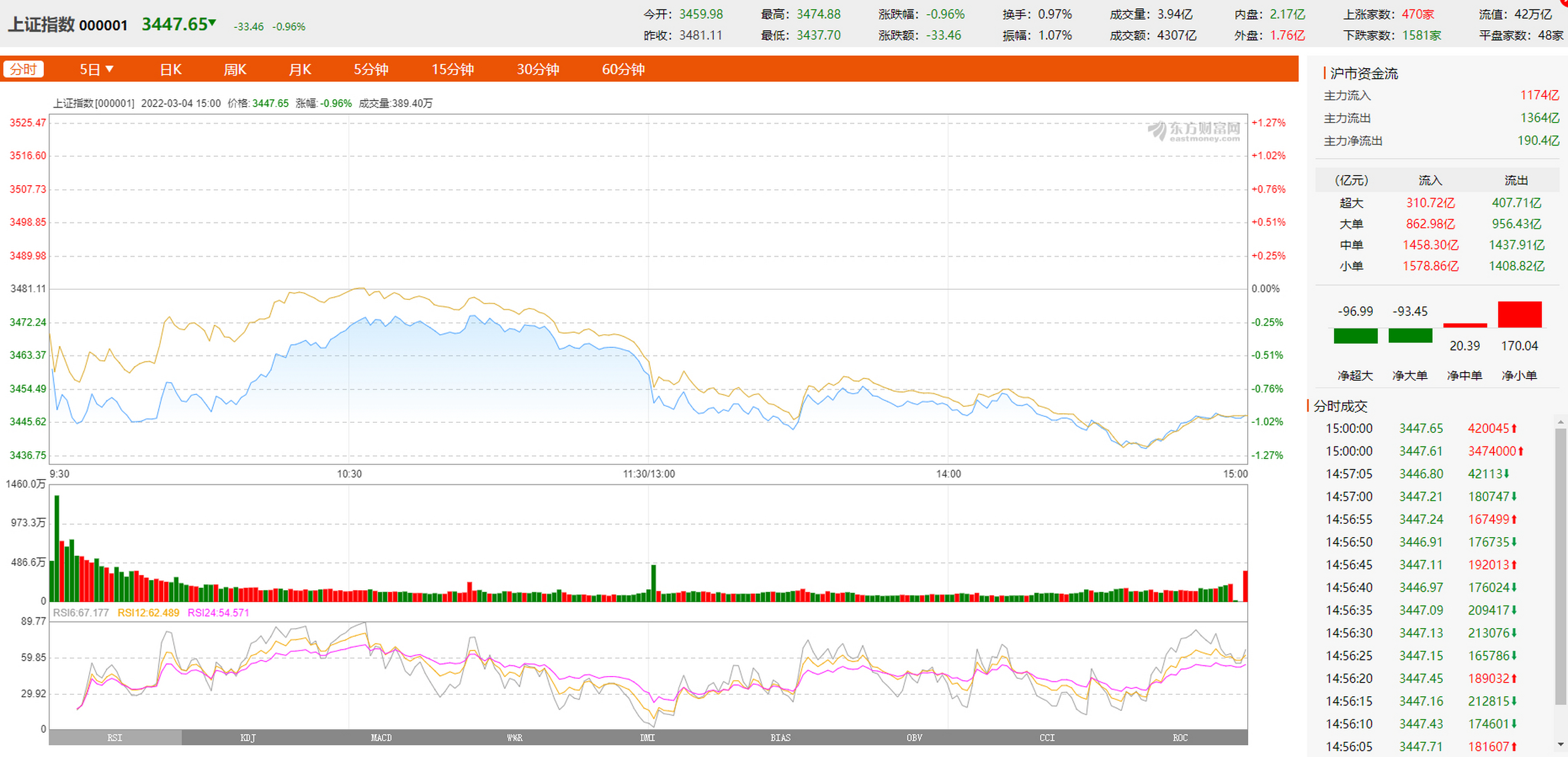
Task: Click the red up arrow beside 420045
Action: (1514, 429)
